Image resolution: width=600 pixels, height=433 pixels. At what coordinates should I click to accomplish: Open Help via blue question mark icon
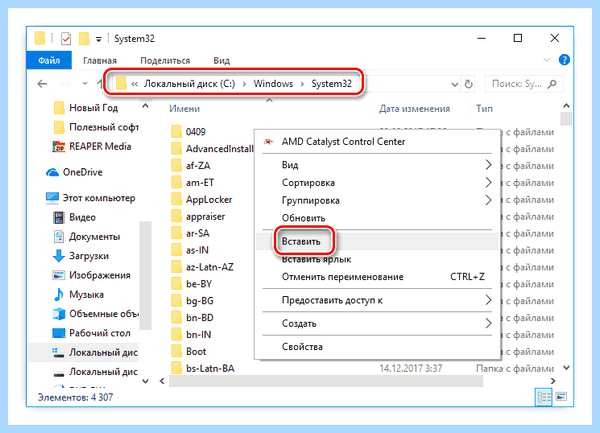click(x=564, y=60)
